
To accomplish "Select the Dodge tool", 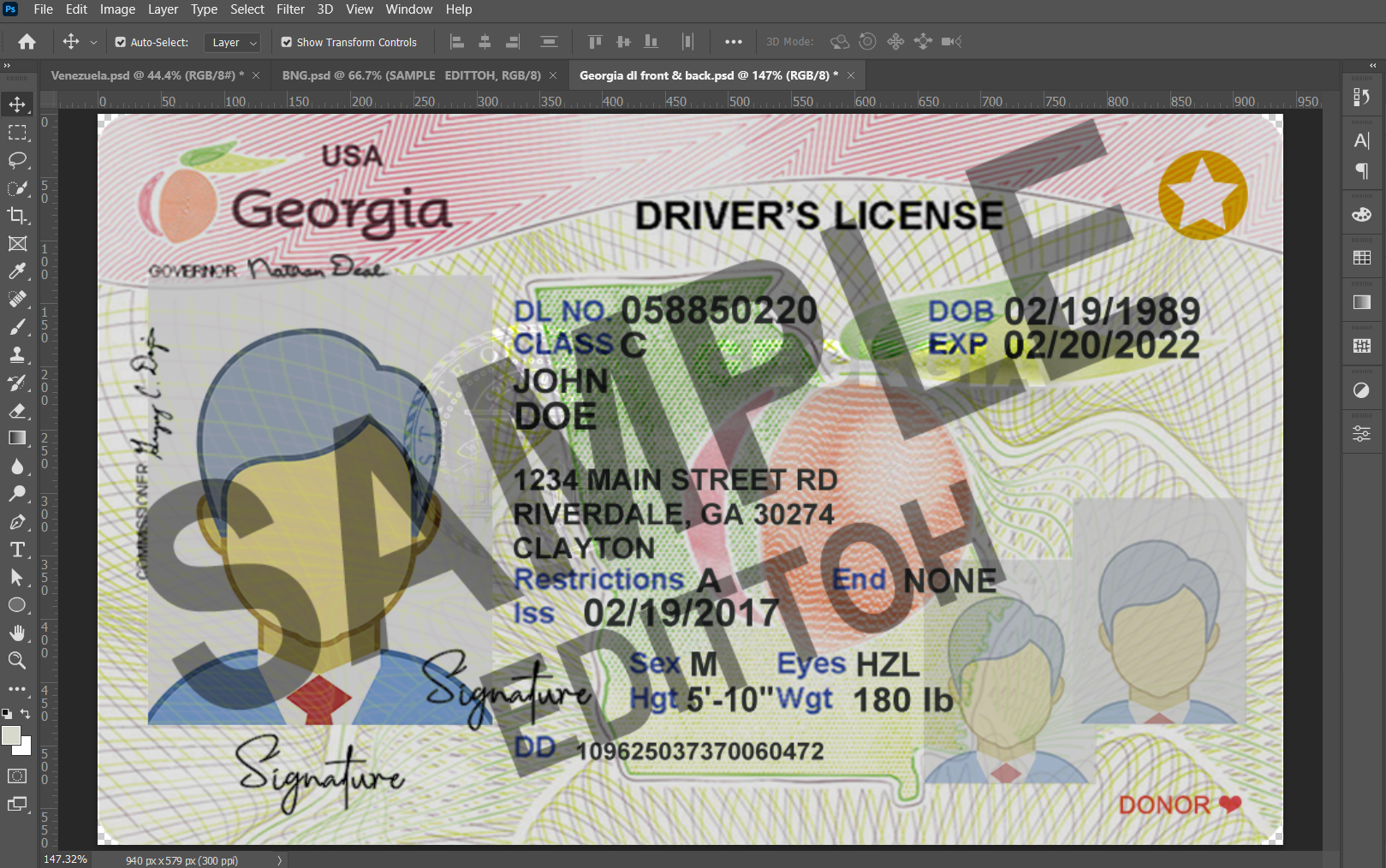I will pyautogui.click(x=17, y=494).
